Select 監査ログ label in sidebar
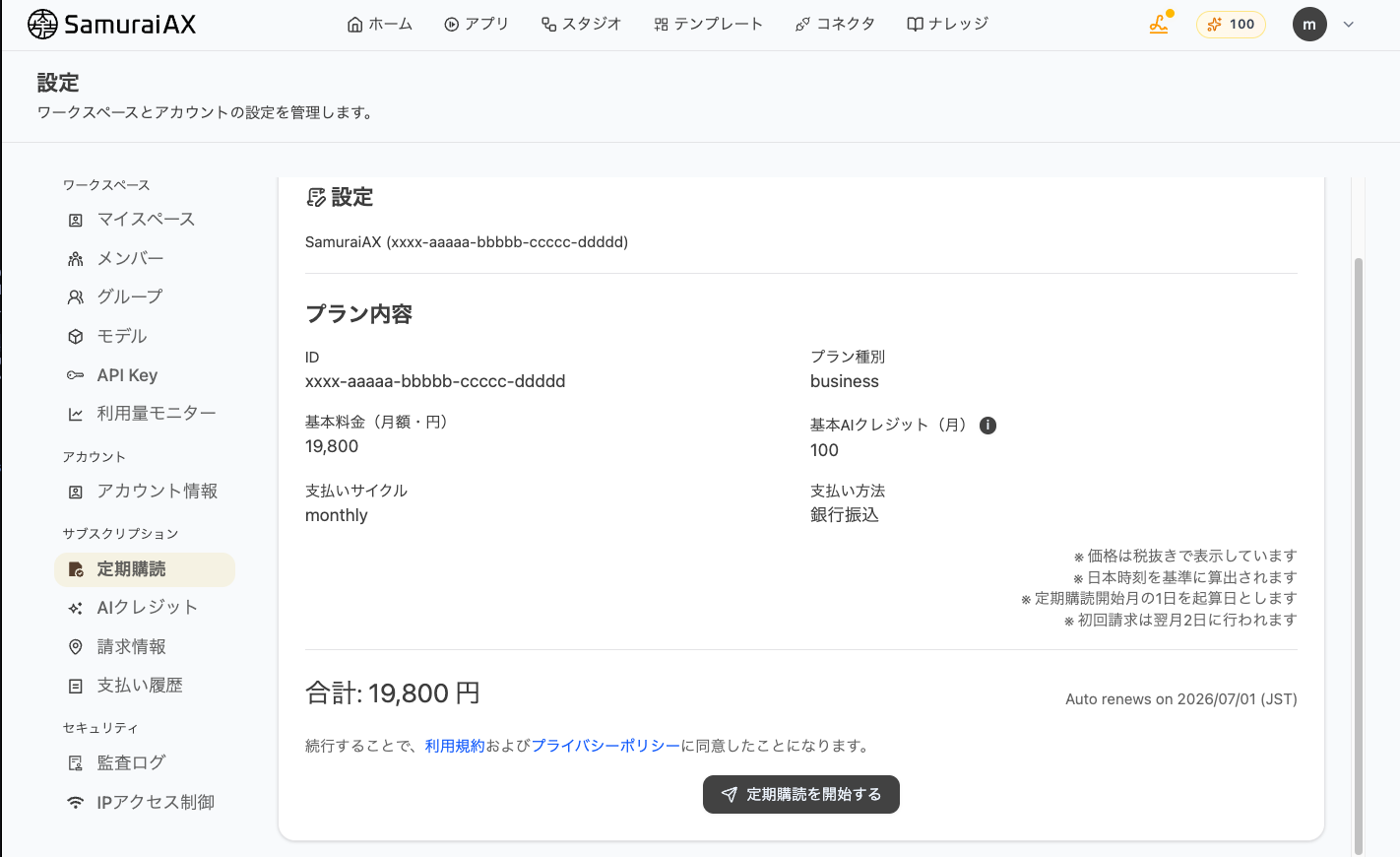 tap(131, 762)
